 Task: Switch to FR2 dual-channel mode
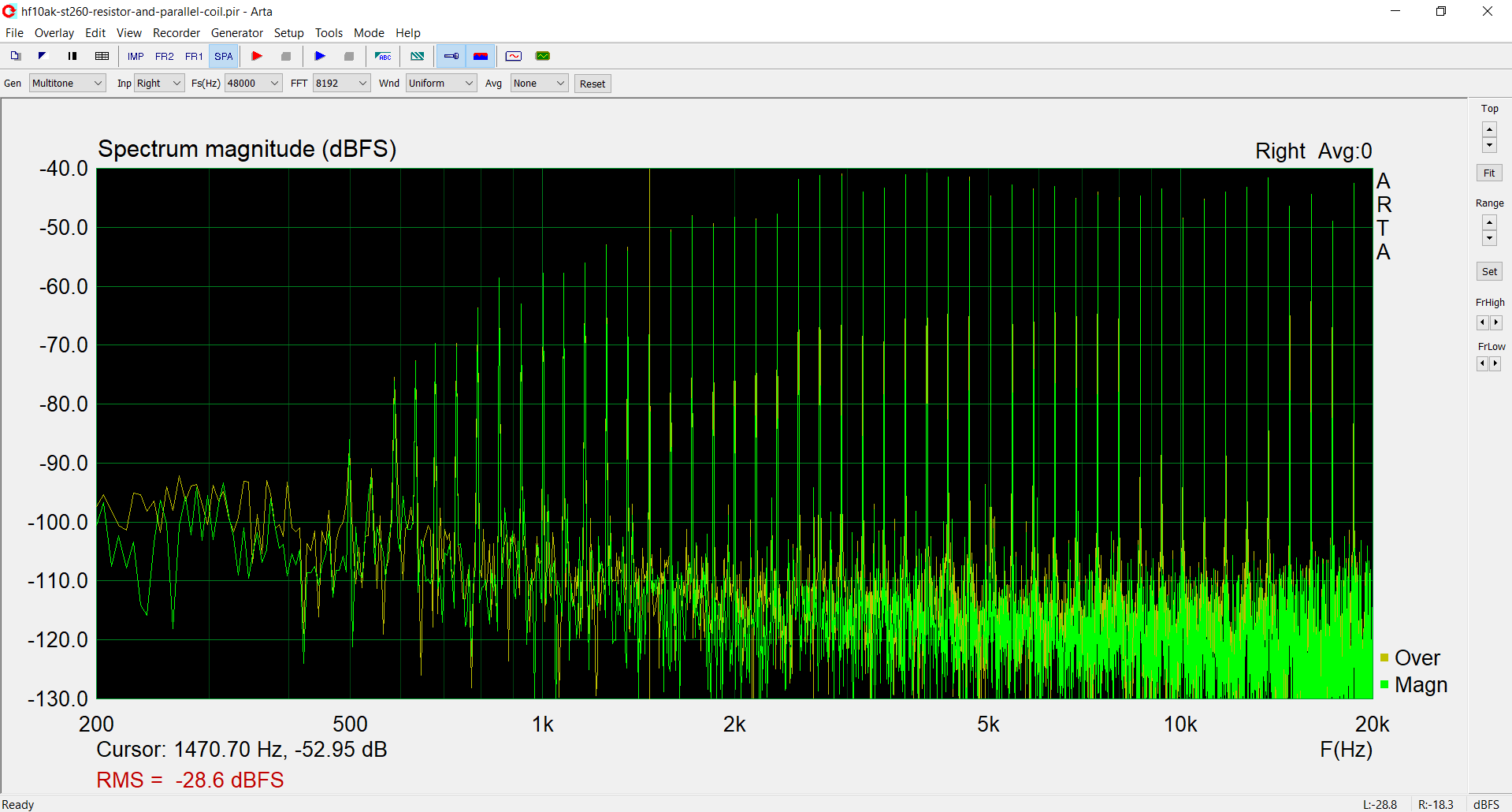164,56
